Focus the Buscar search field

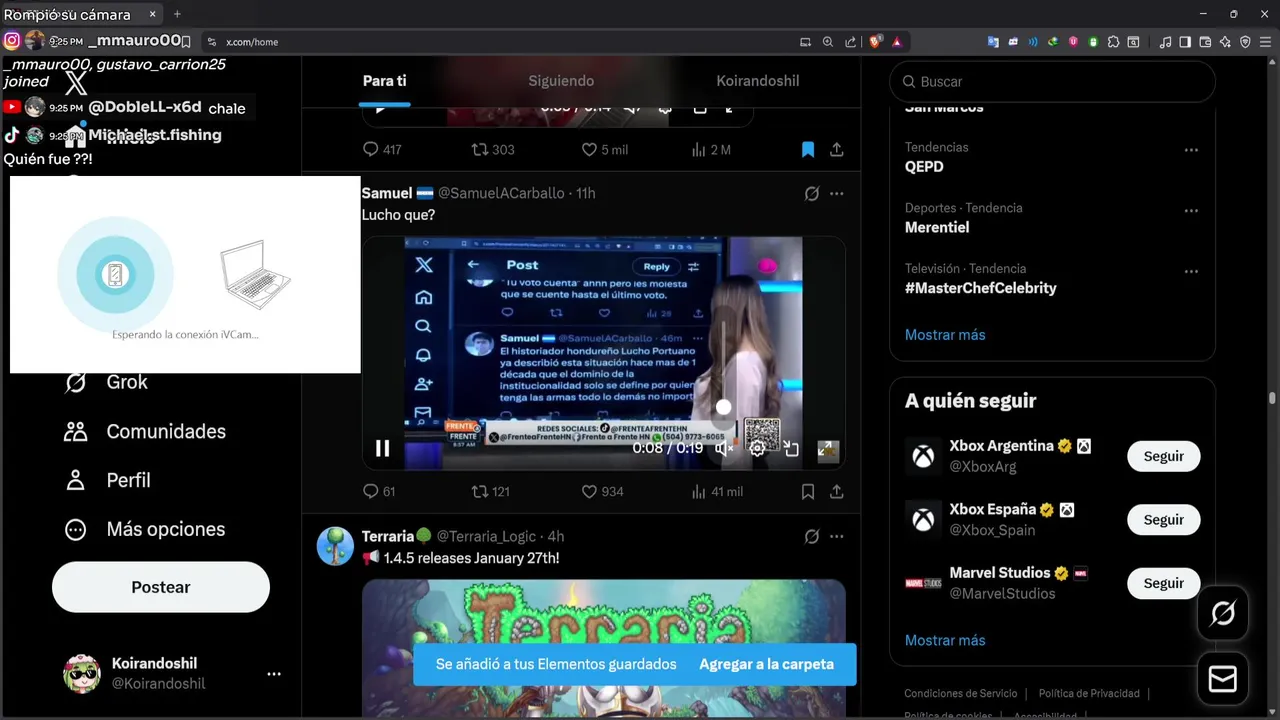point(1052,82)
